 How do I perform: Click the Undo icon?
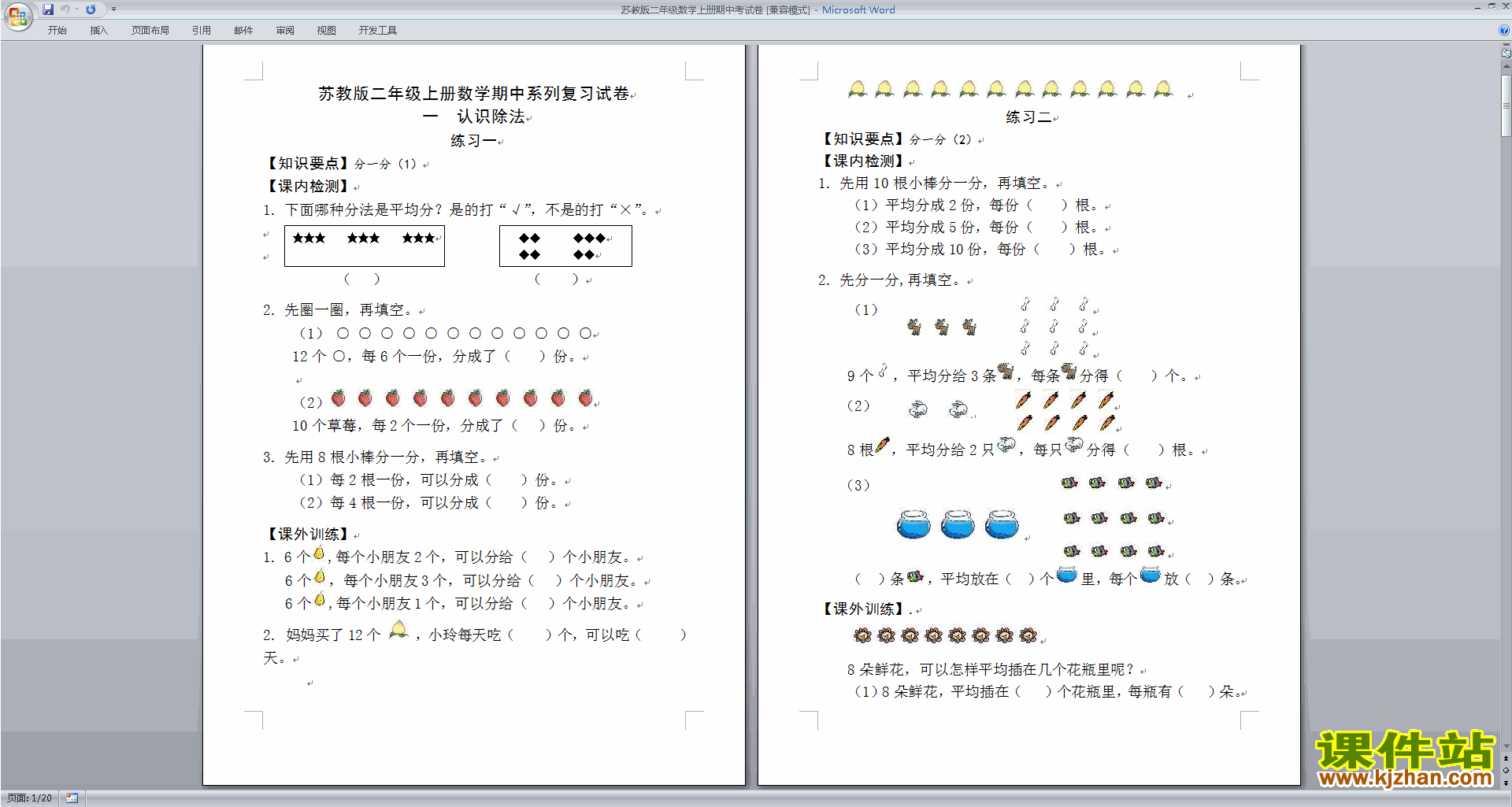coord(65,9)
